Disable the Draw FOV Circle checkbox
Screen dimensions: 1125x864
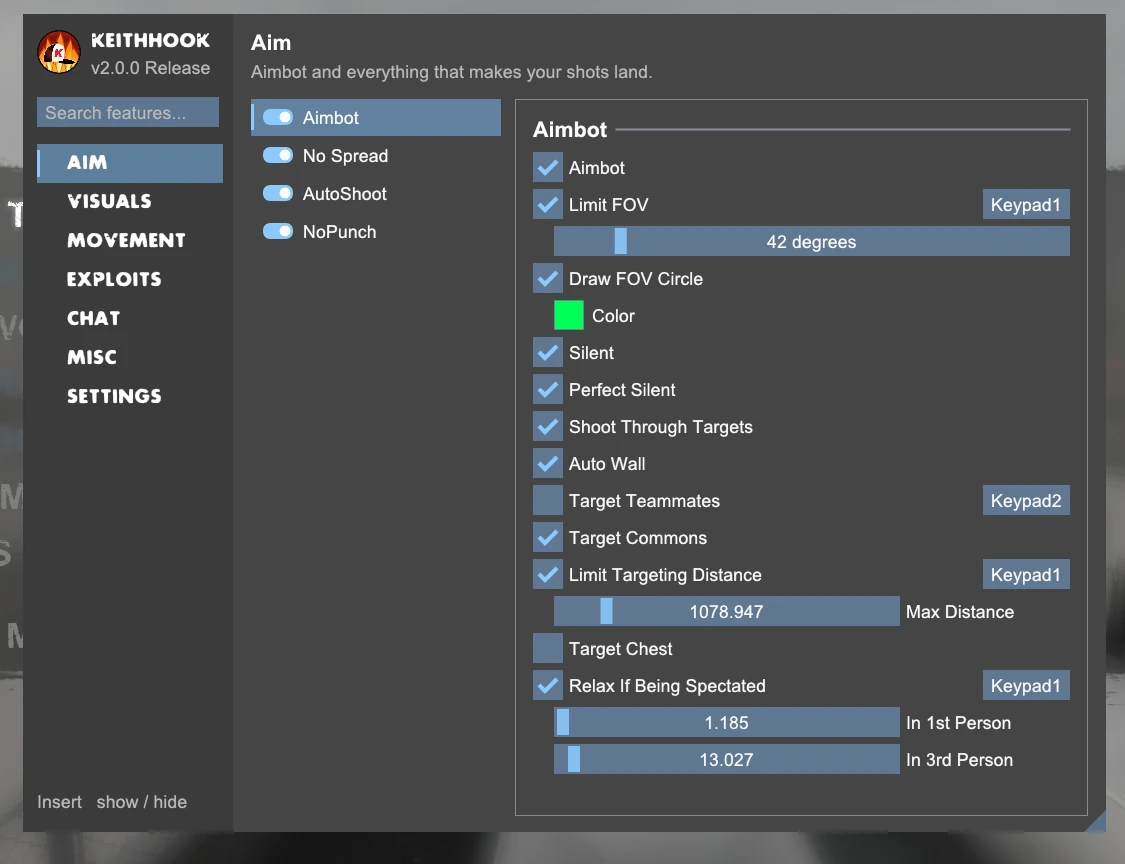point(548,278)
